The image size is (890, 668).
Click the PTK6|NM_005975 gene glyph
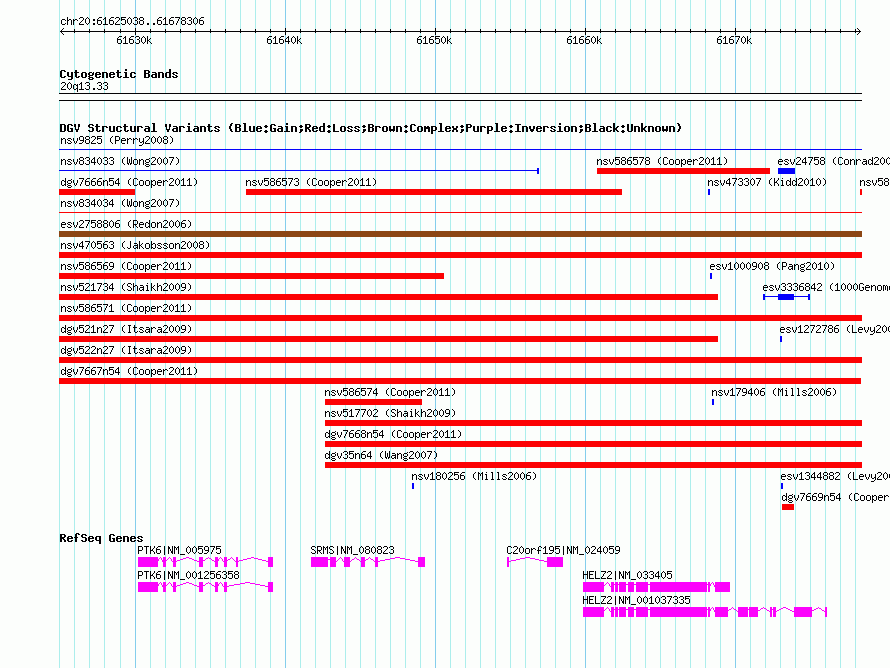[x=205, y=563]
